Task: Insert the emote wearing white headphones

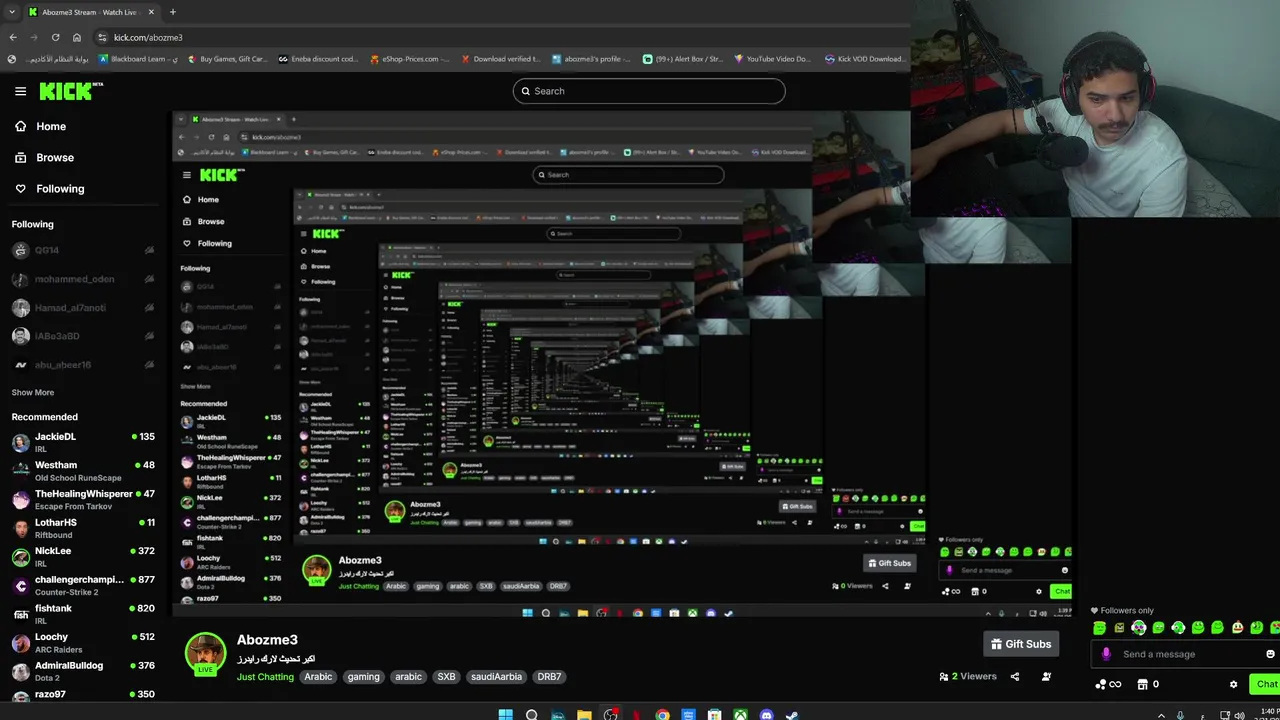Action: point(1139,628)
